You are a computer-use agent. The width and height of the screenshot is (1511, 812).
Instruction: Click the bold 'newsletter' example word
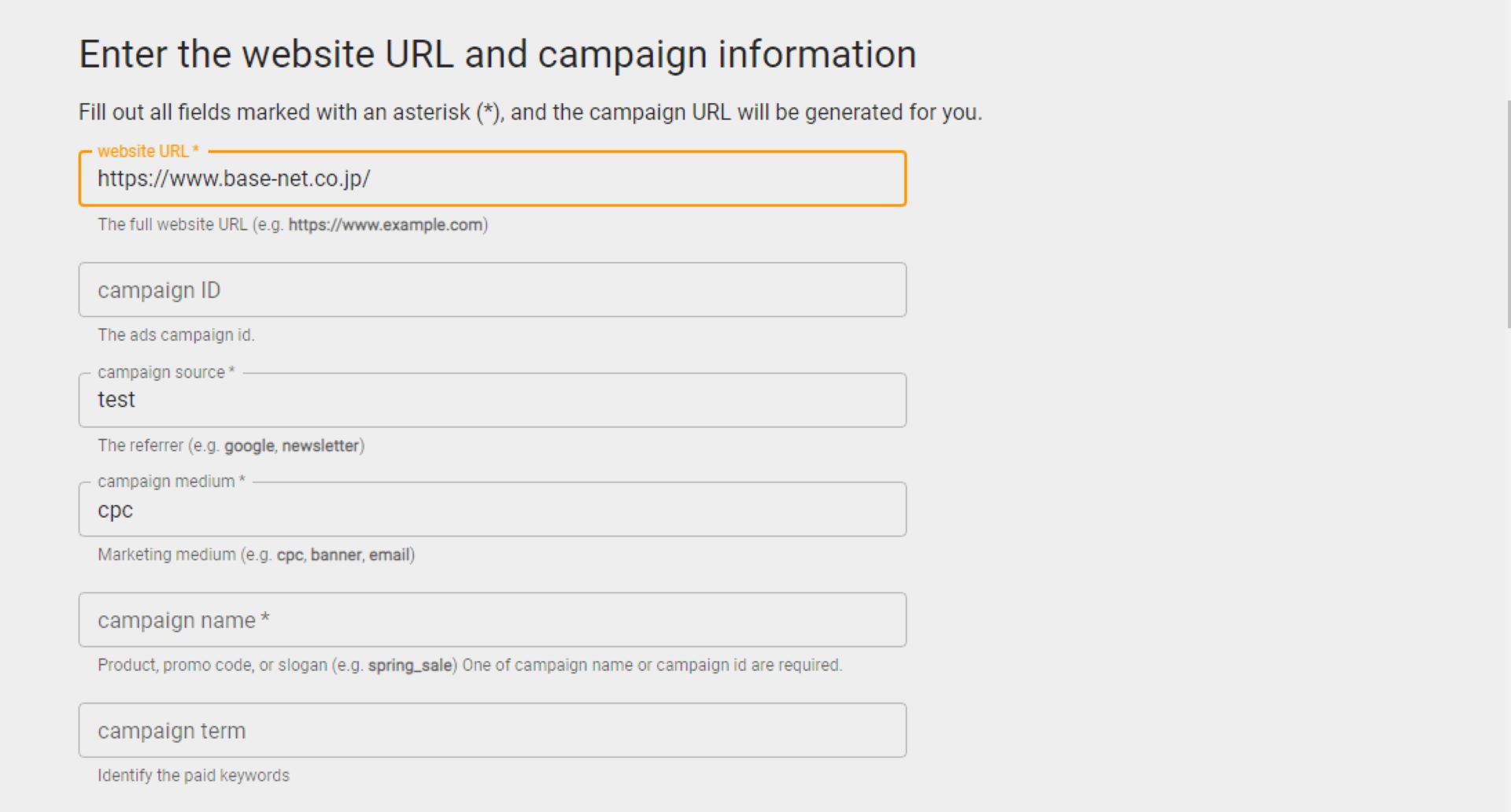[320, 446]
